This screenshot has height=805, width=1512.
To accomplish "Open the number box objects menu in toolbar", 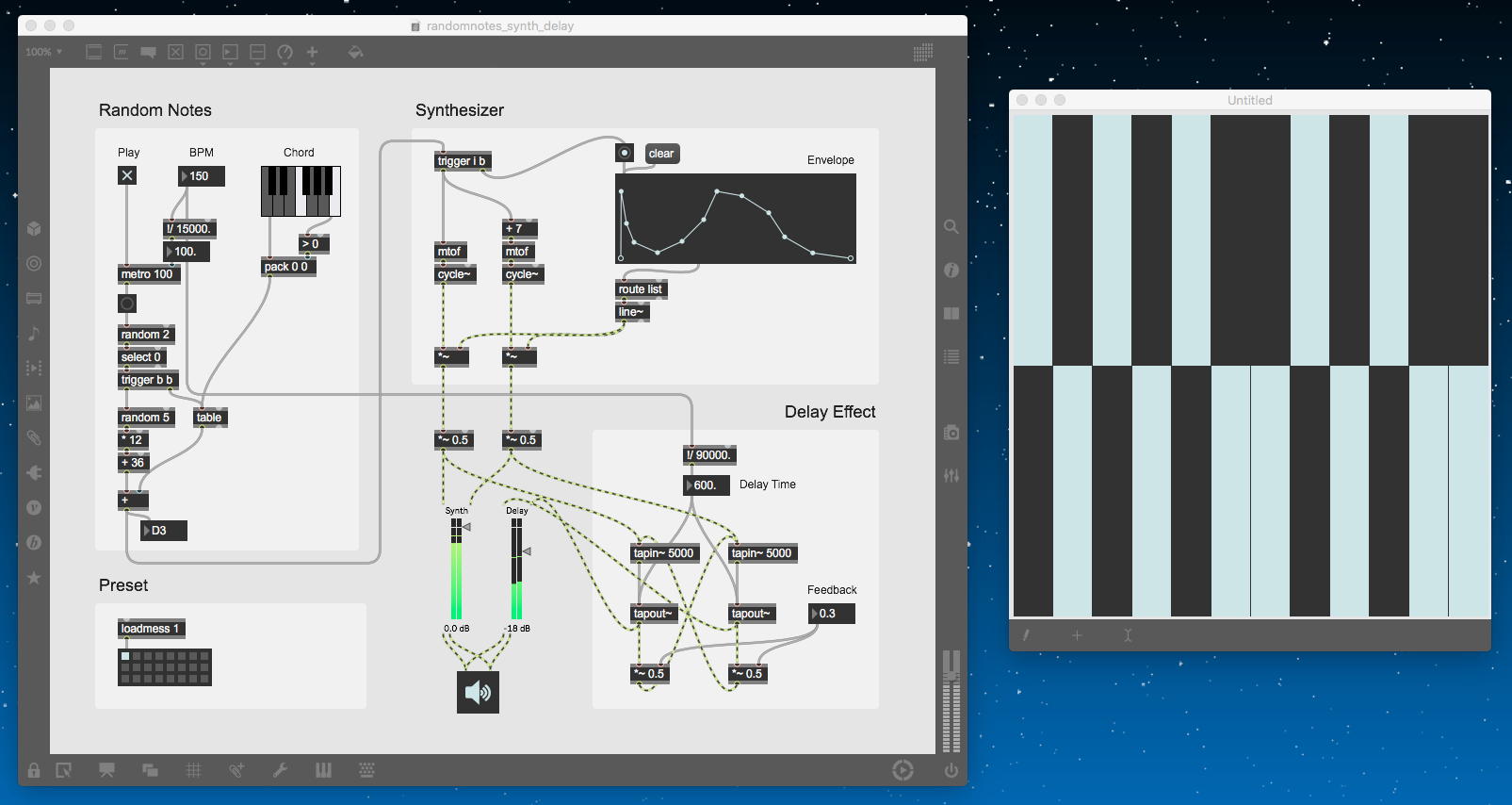I will point(230,53).
